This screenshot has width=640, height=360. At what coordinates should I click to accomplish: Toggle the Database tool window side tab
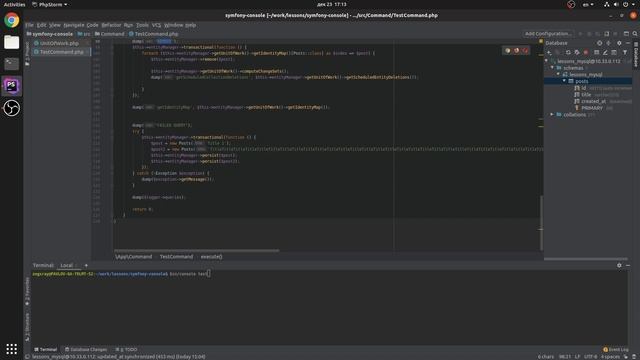pyautogui.click(x=636, y=54)
